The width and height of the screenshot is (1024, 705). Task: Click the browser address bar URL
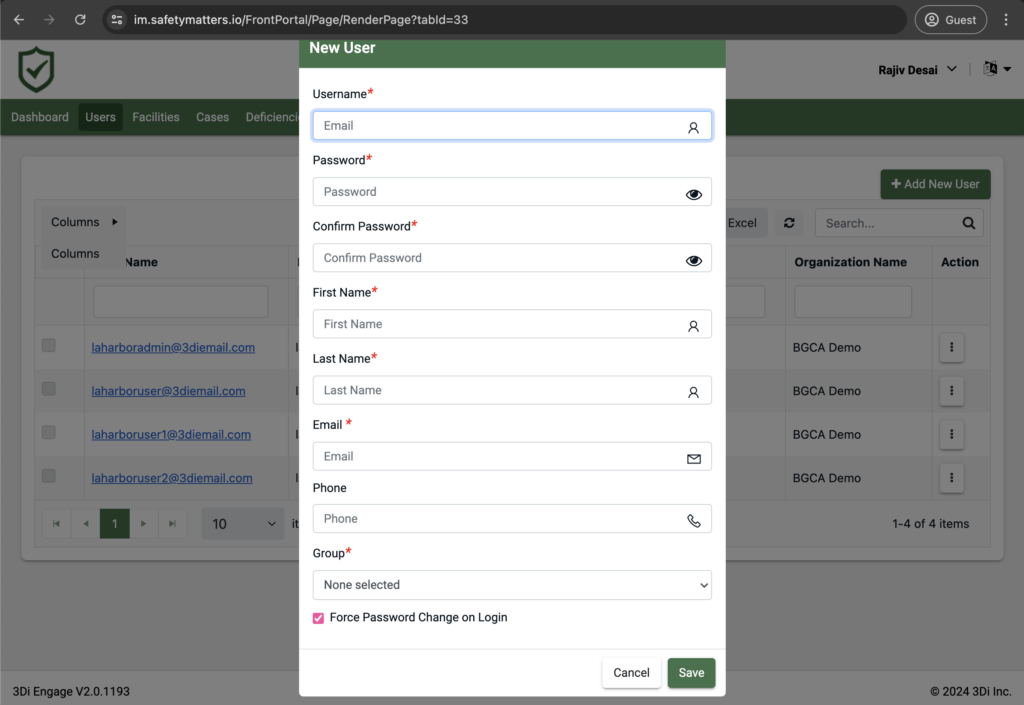click(x=301, y=20)
